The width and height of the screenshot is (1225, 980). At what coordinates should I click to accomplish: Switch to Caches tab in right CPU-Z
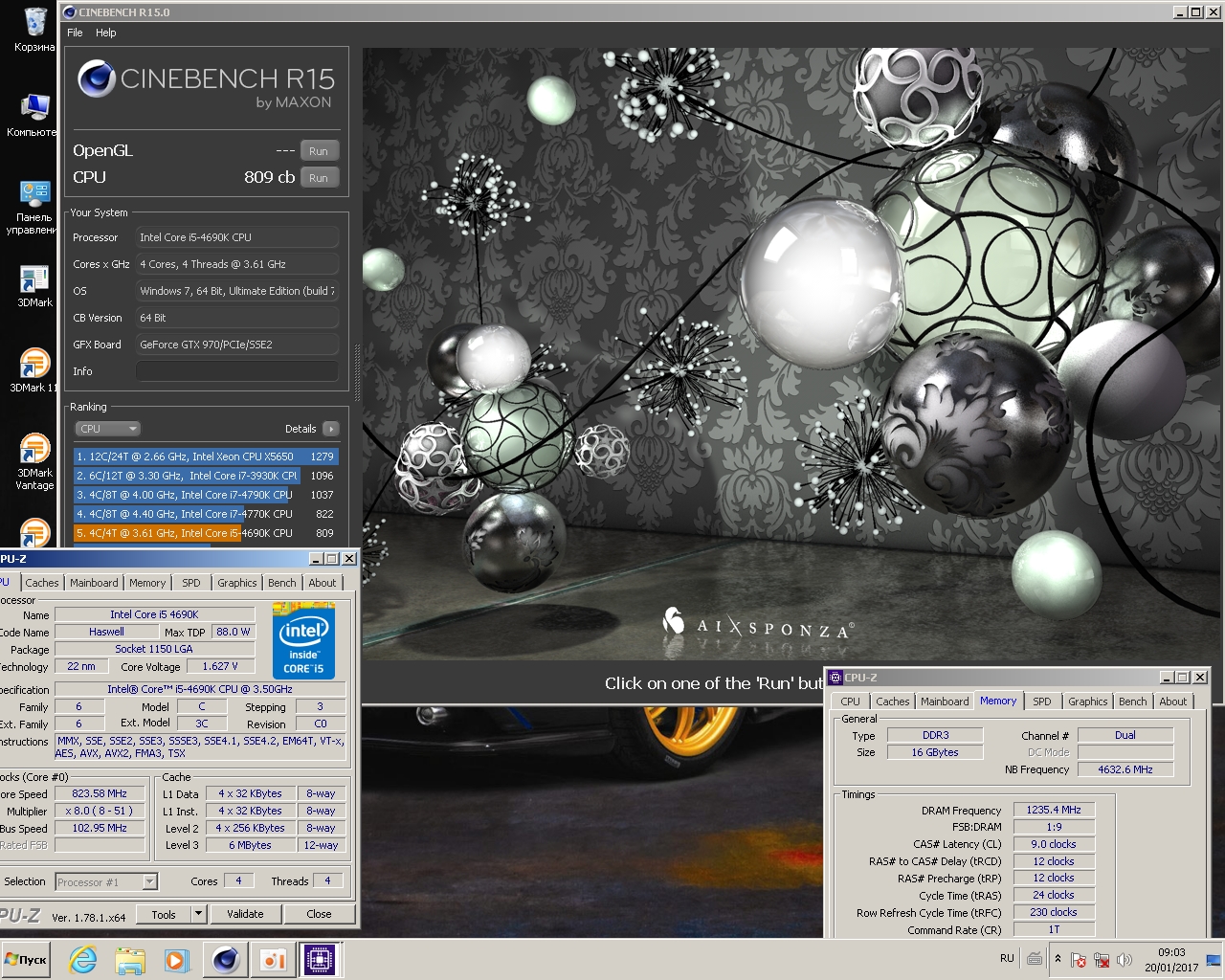point(893,702)
